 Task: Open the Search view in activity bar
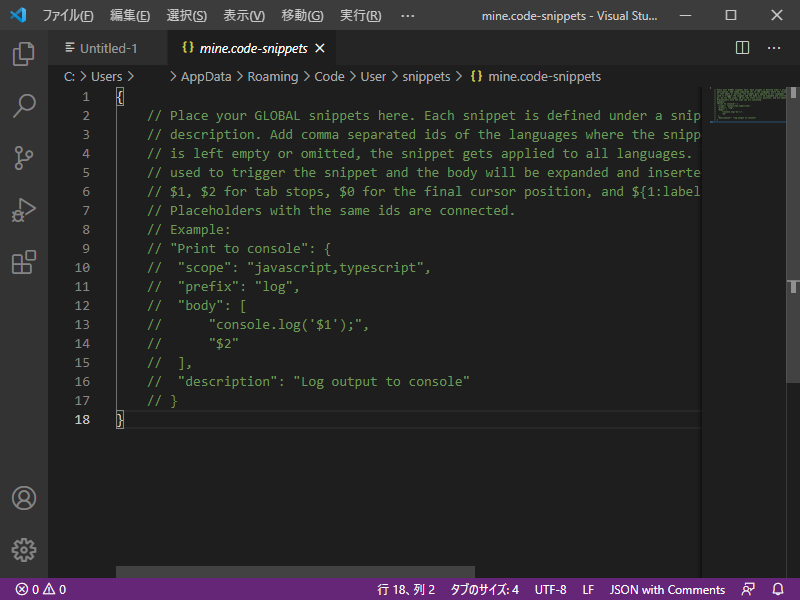23,106
